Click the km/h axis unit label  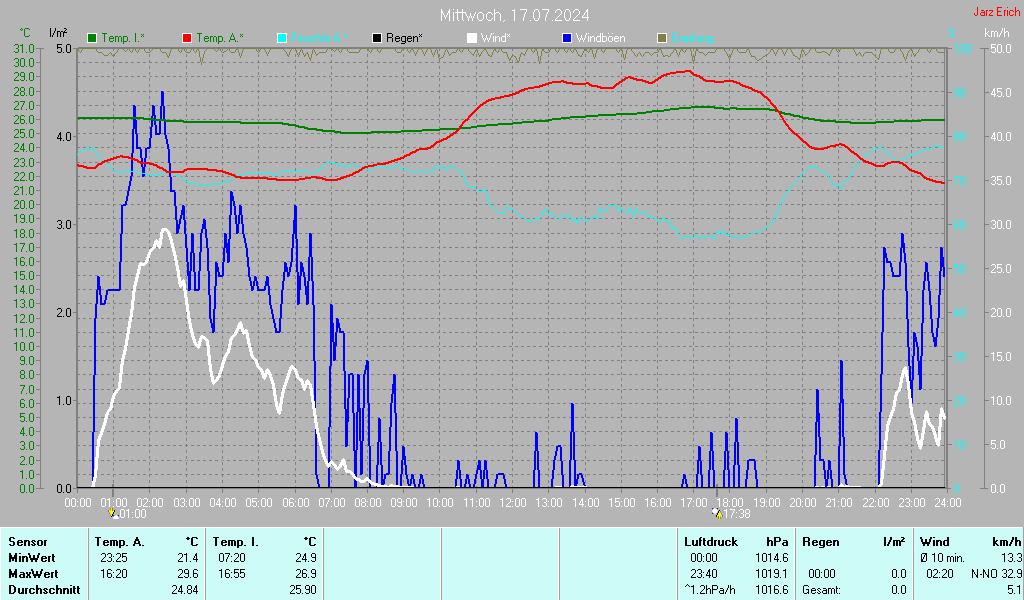[996, 33]
